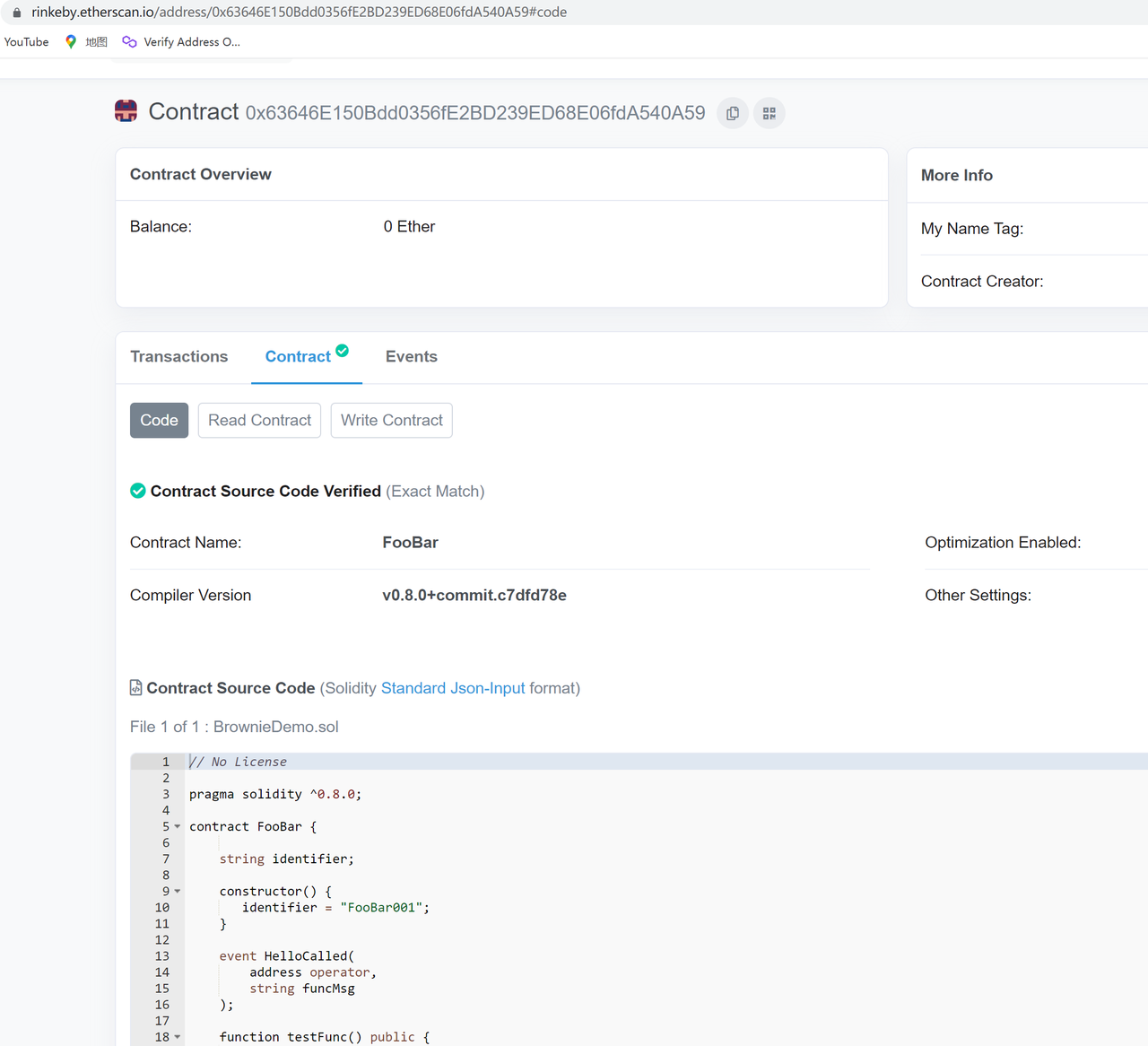The height and width of the screenshot is (1046, 1148).
Task: Click the URL in the address bar
Action: point(300,13)
